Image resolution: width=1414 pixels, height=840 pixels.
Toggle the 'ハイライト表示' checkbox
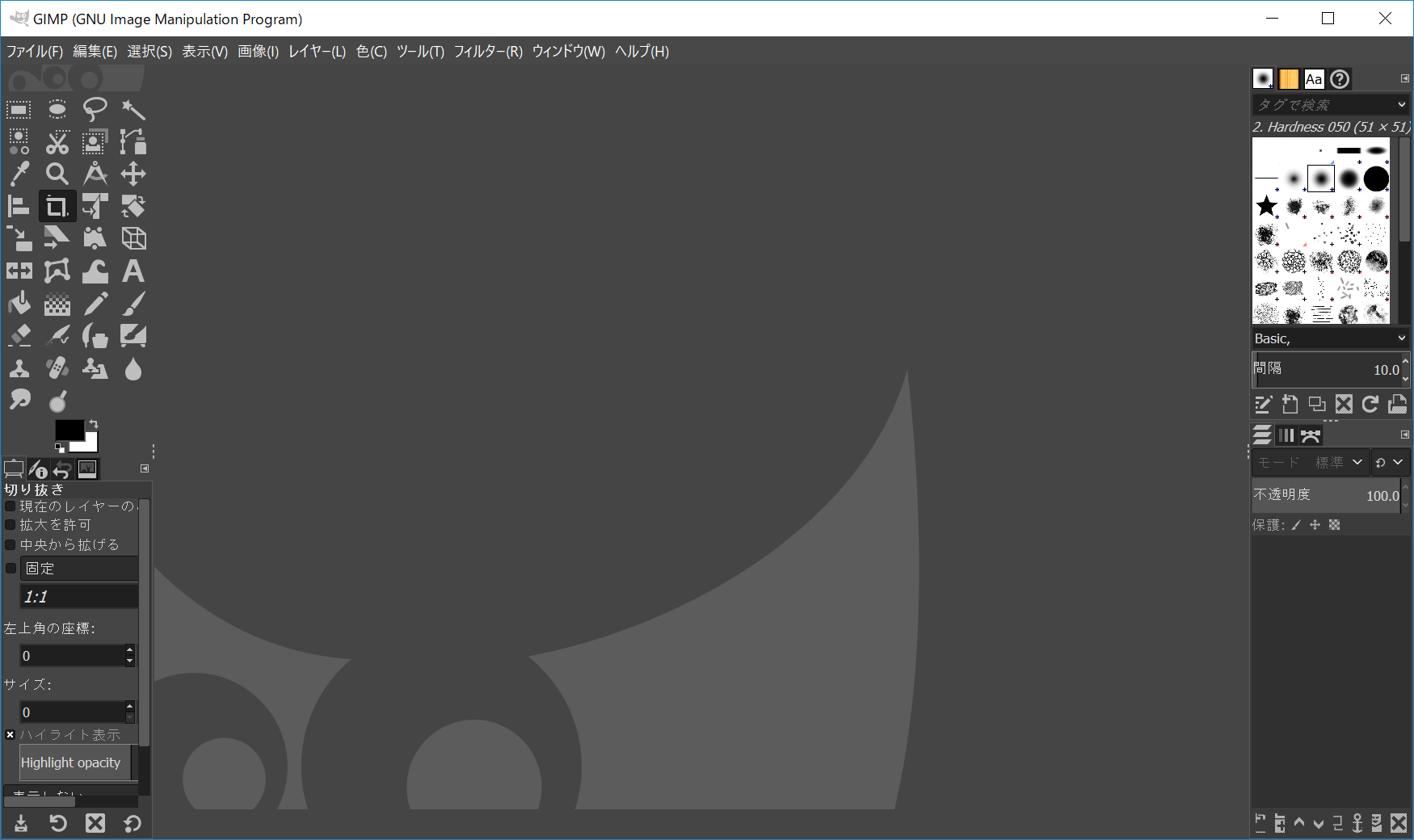coord(11,735)
